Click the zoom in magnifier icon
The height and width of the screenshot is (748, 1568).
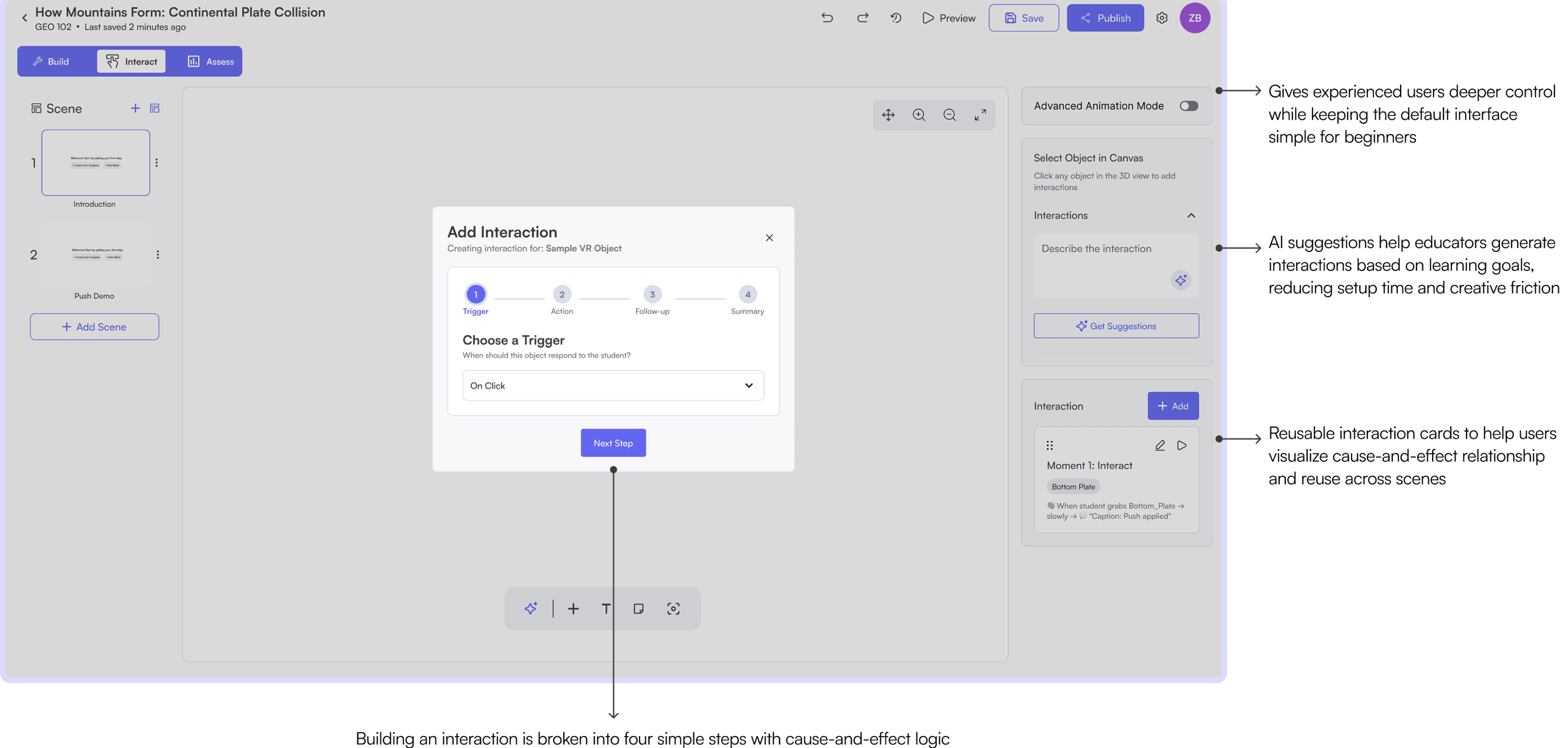pos(919,115)
